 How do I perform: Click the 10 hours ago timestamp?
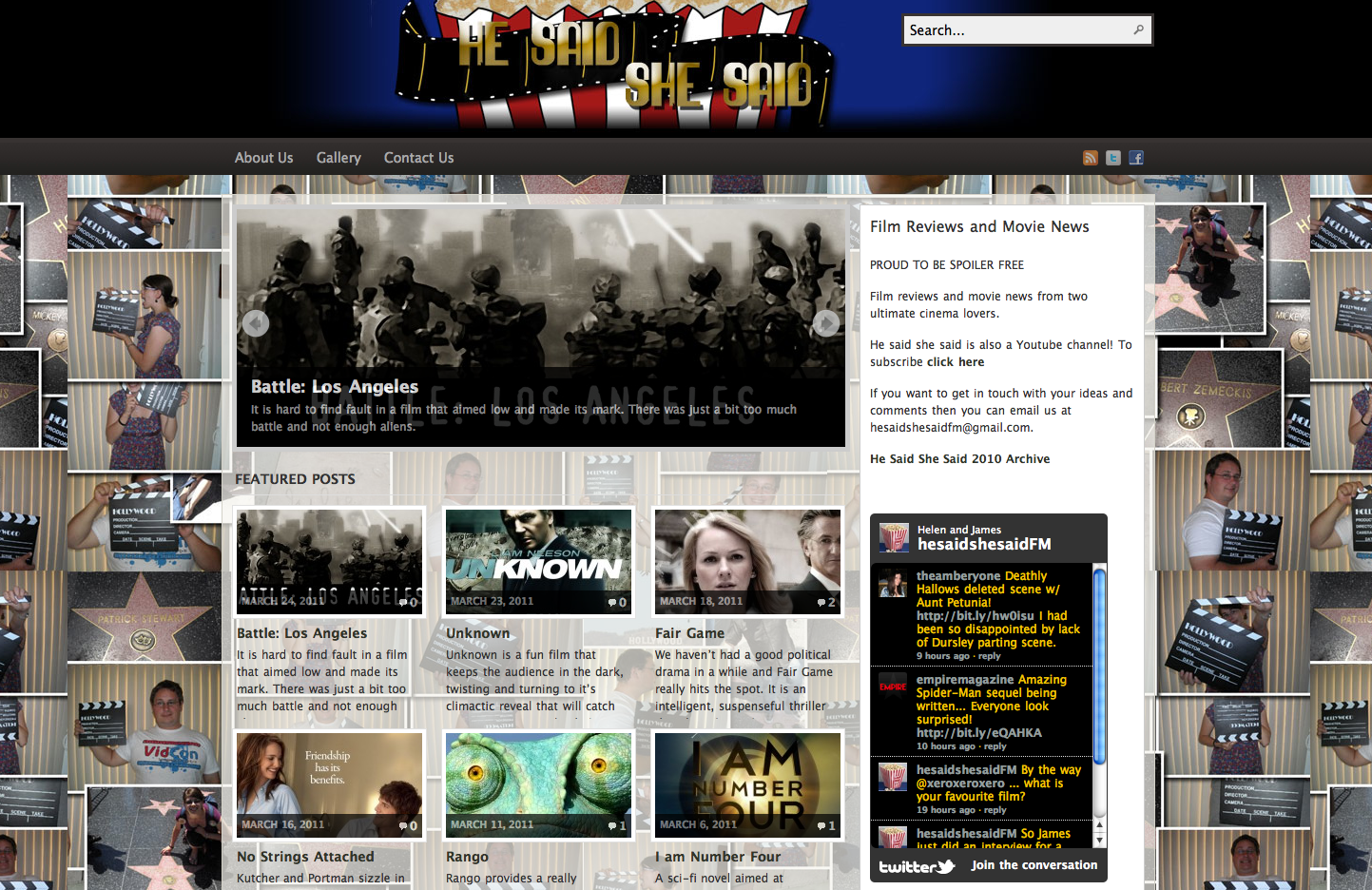[x=945, y=746]
